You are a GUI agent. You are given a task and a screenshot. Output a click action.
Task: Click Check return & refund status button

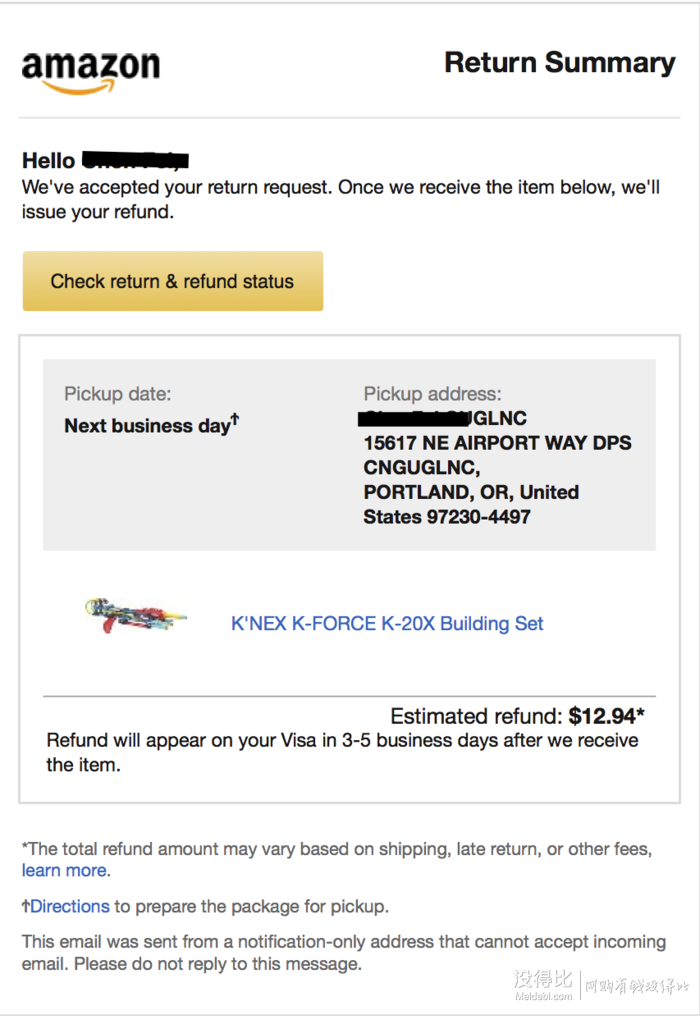click(173, 281)
